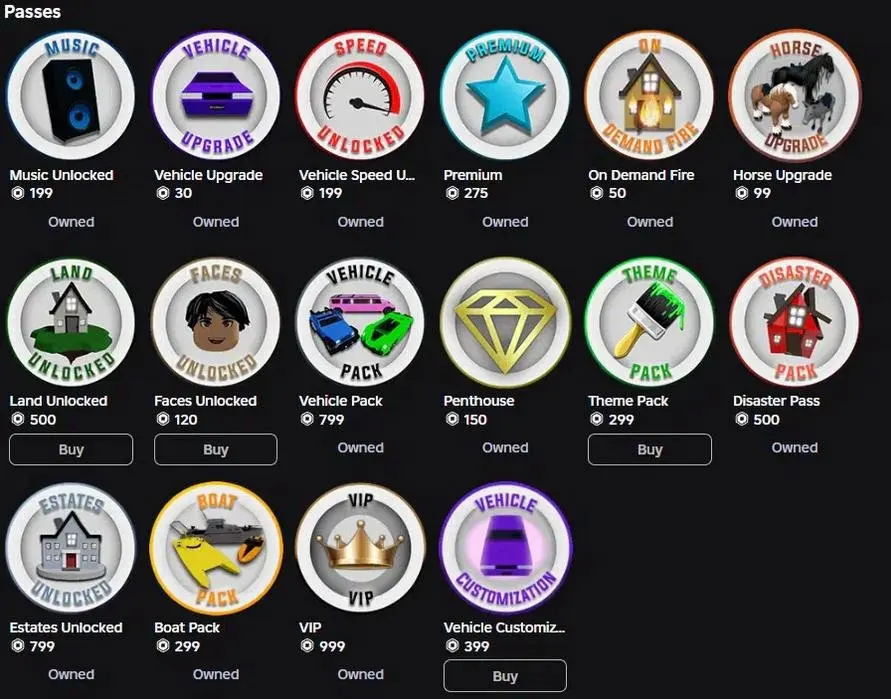This screenshot has height=699, width=891.
Task: Click the On Demand Fire house icon
Action: (649, 95)
